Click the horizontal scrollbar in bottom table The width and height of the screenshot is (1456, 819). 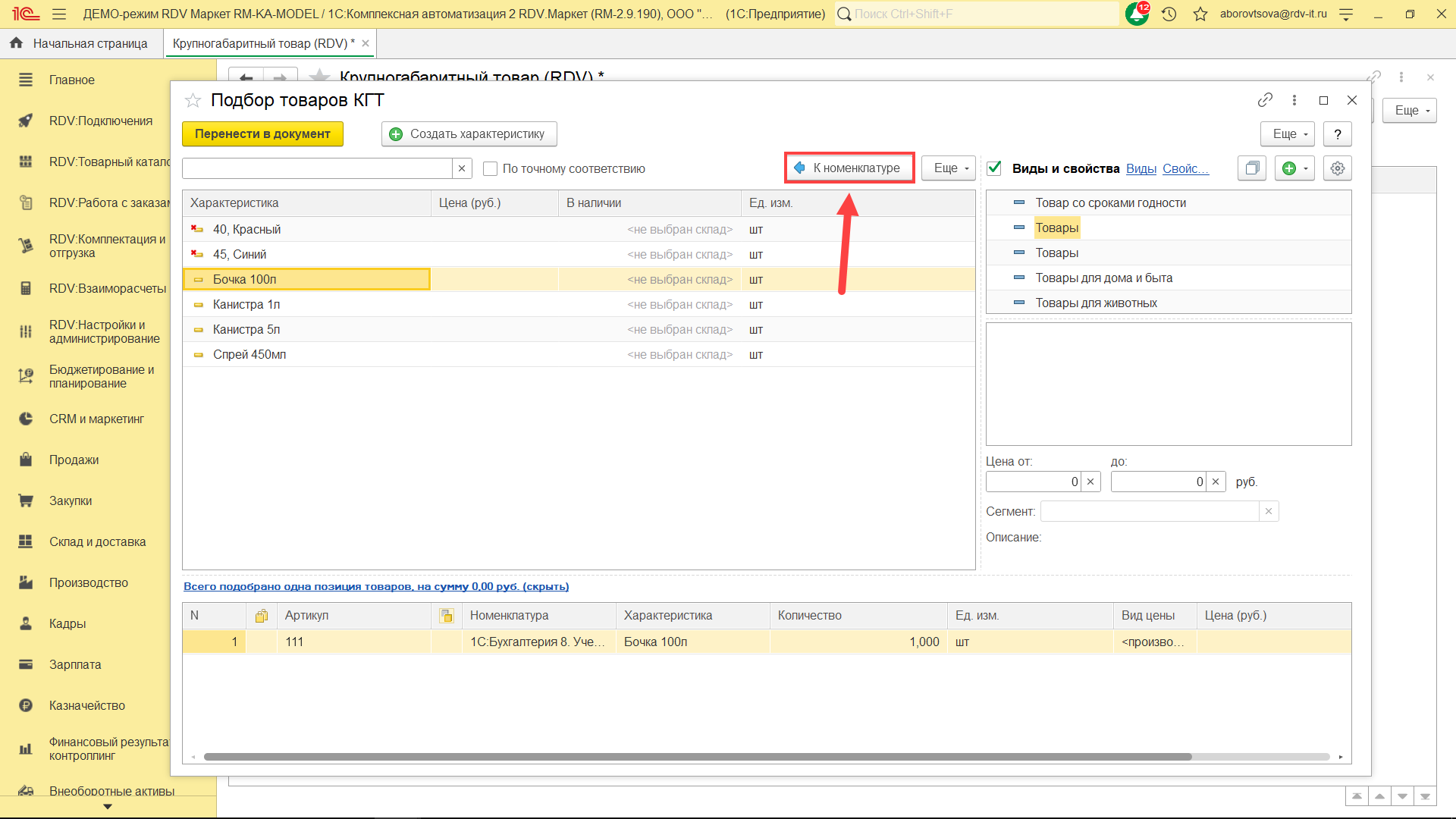(x=698, y=757)
